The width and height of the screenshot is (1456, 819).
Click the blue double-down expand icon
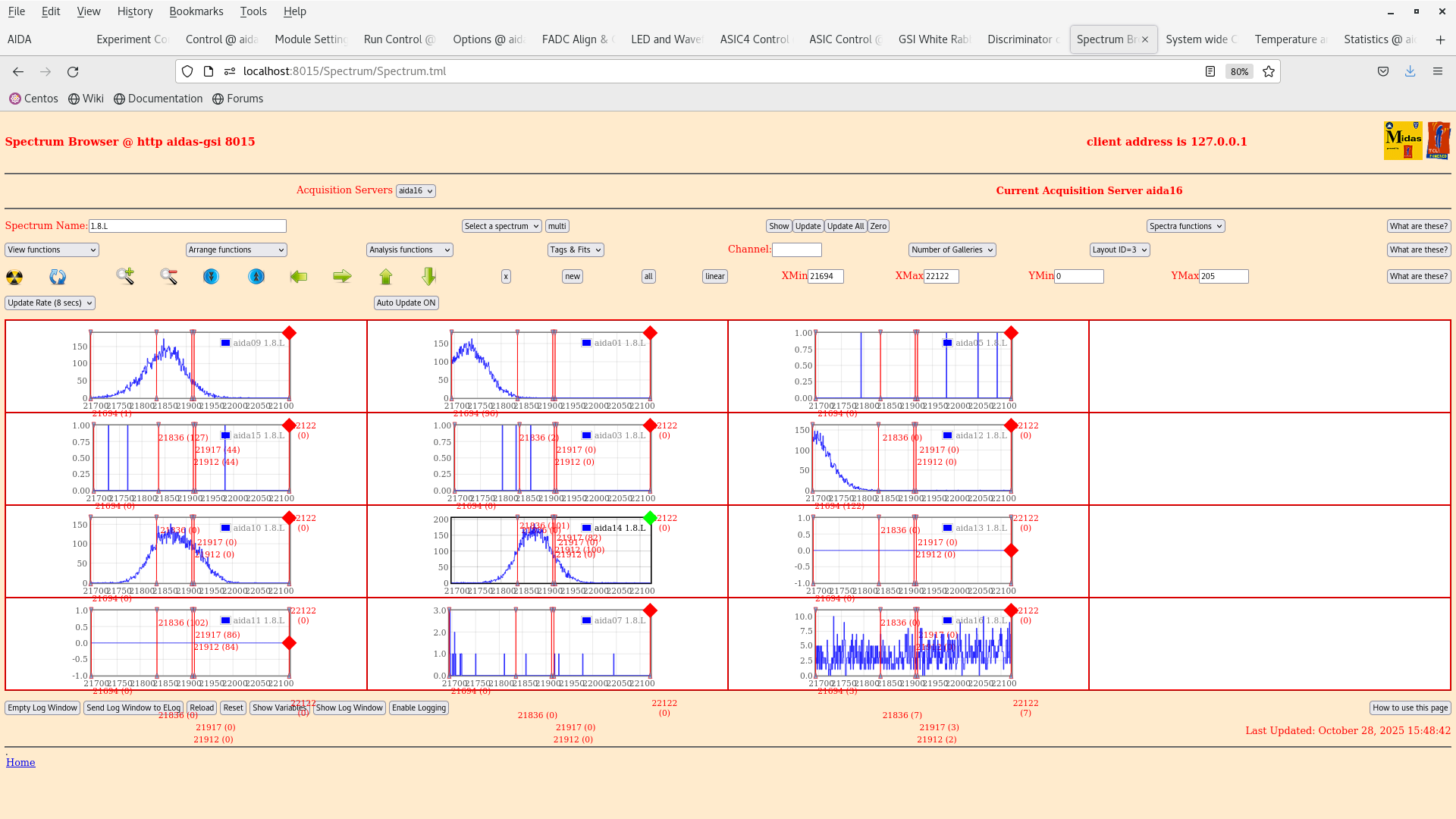[211, 277]
